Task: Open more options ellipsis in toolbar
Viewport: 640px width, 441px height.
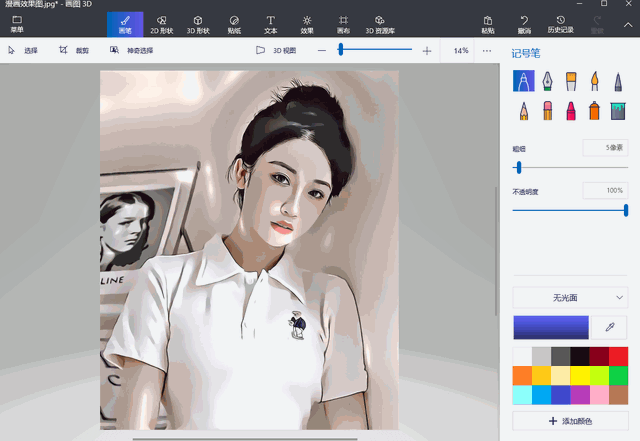Action: click(x=487, y=50)
